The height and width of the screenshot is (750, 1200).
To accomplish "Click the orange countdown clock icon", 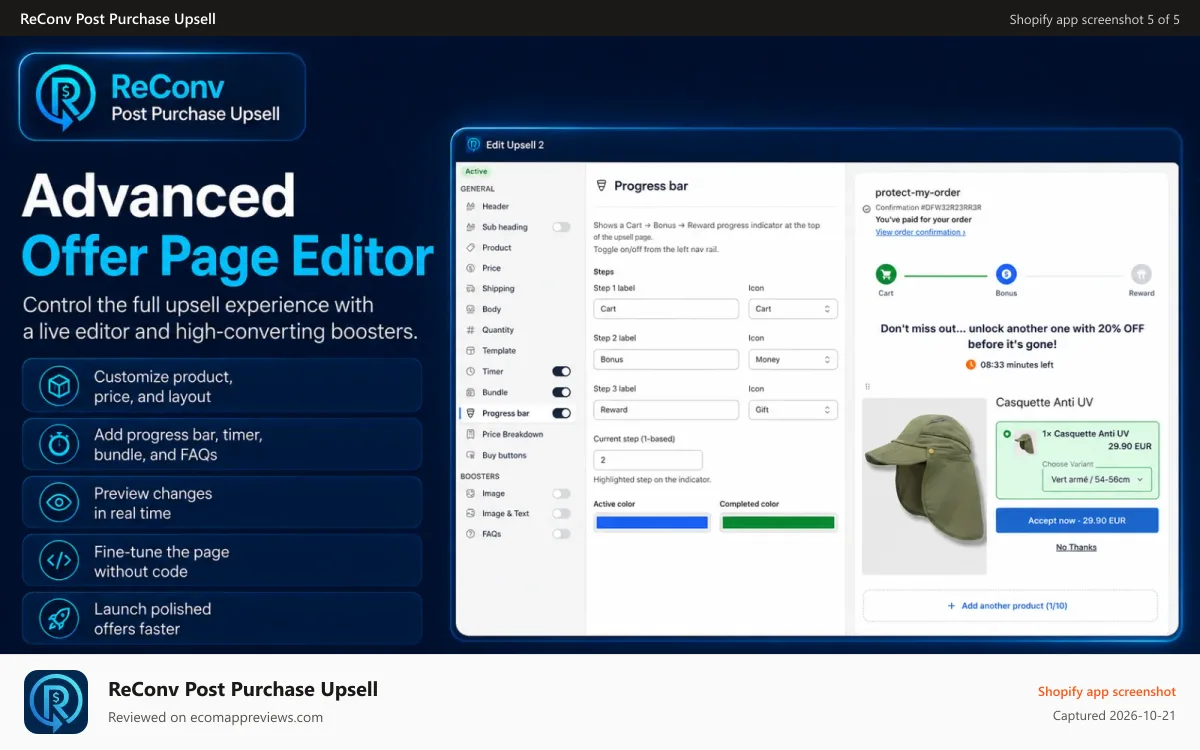I will (x=971, y=365).
